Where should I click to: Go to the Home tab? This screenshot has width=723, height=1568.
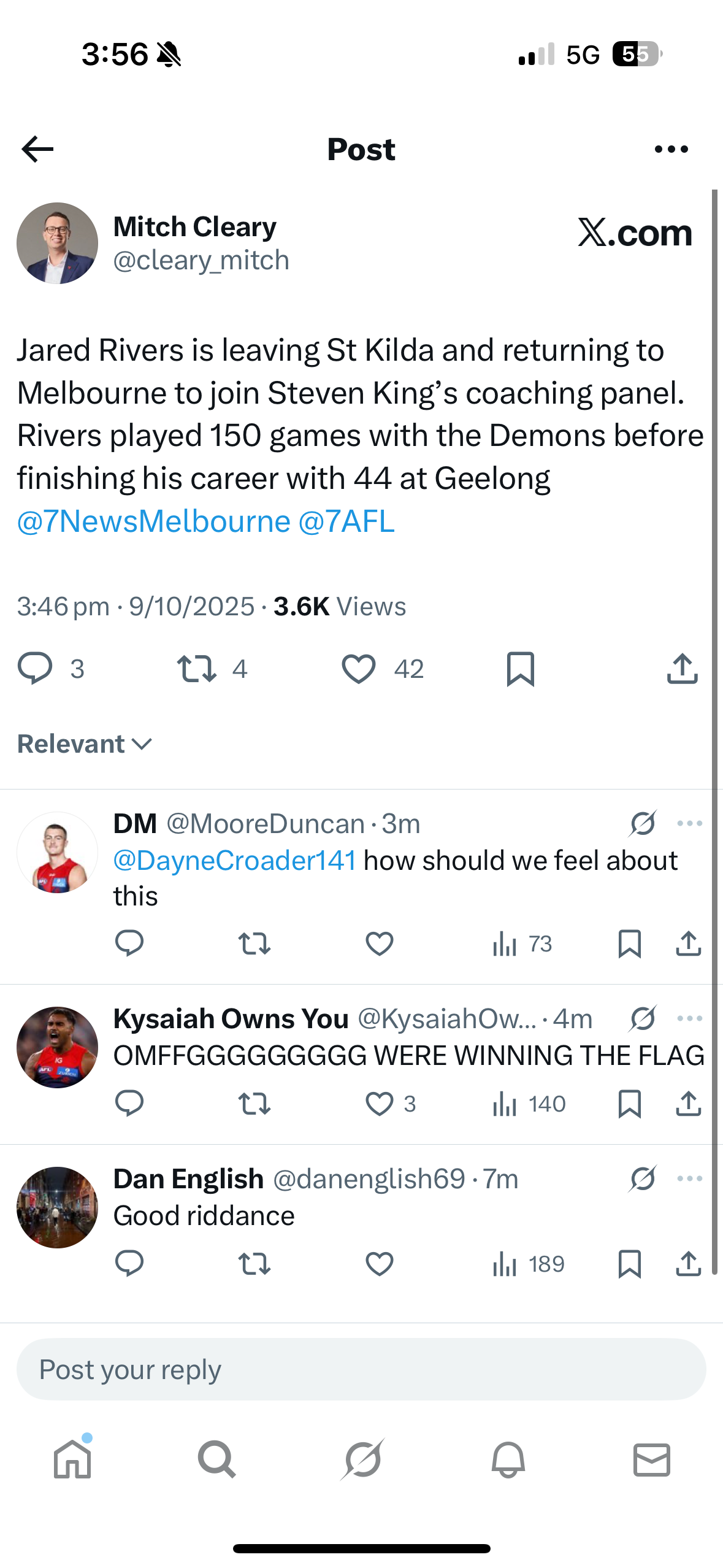72,1459
